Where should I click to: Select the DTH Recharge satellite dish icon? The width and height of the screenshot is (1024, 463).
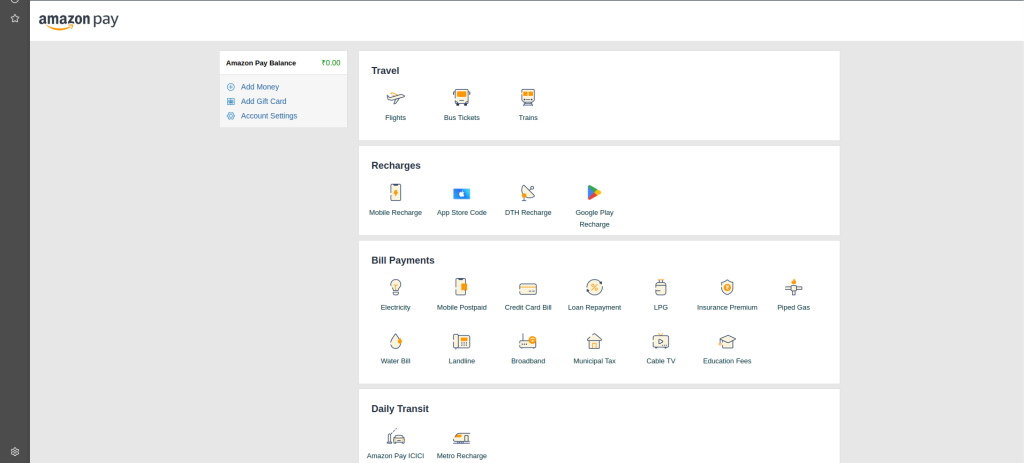(528, 193)
